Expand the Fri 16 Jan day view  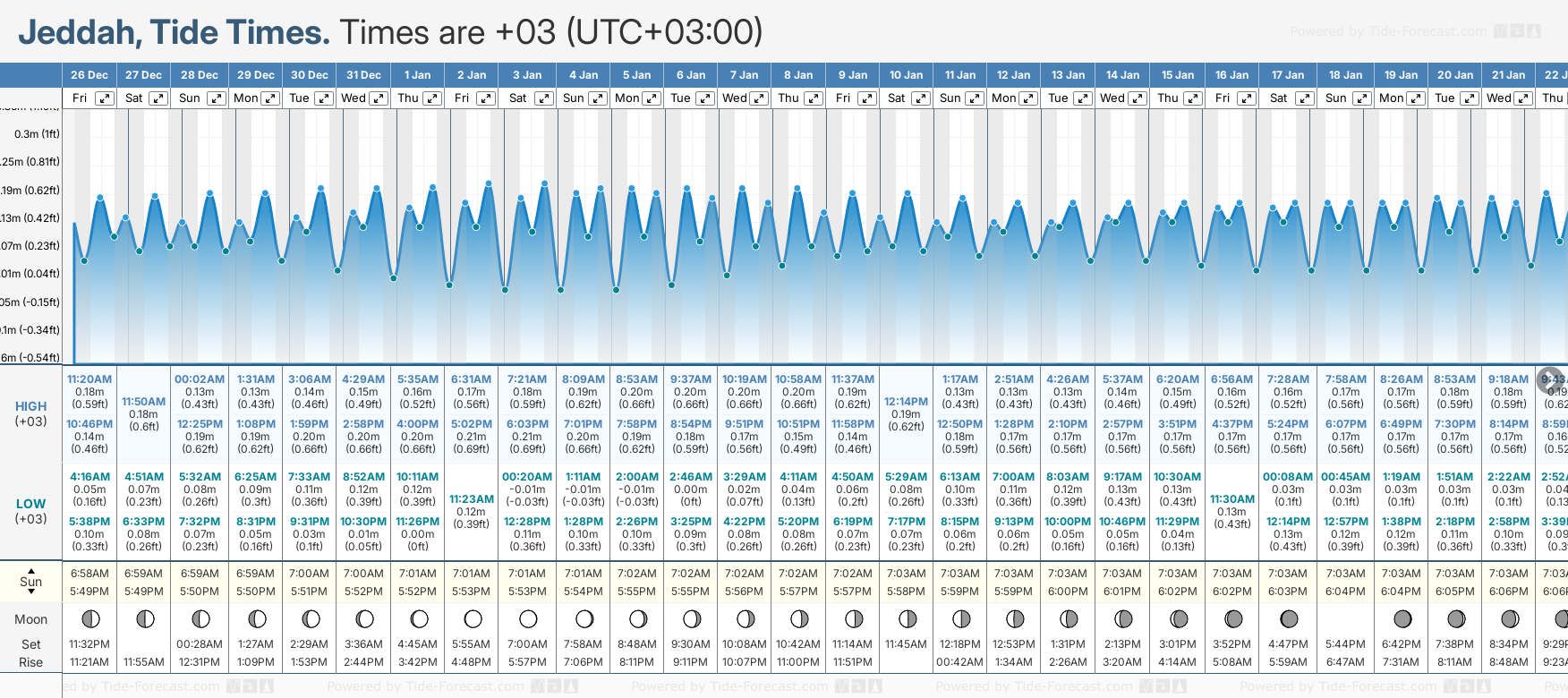[1246, 98]
